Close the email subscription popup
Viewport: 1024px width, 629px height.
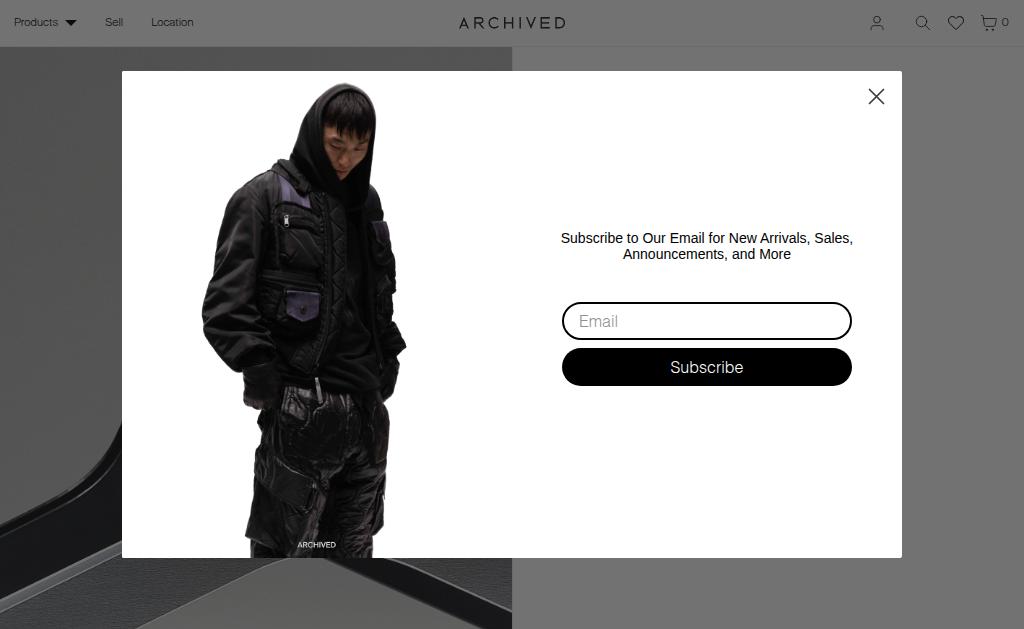tap(876, 97)
